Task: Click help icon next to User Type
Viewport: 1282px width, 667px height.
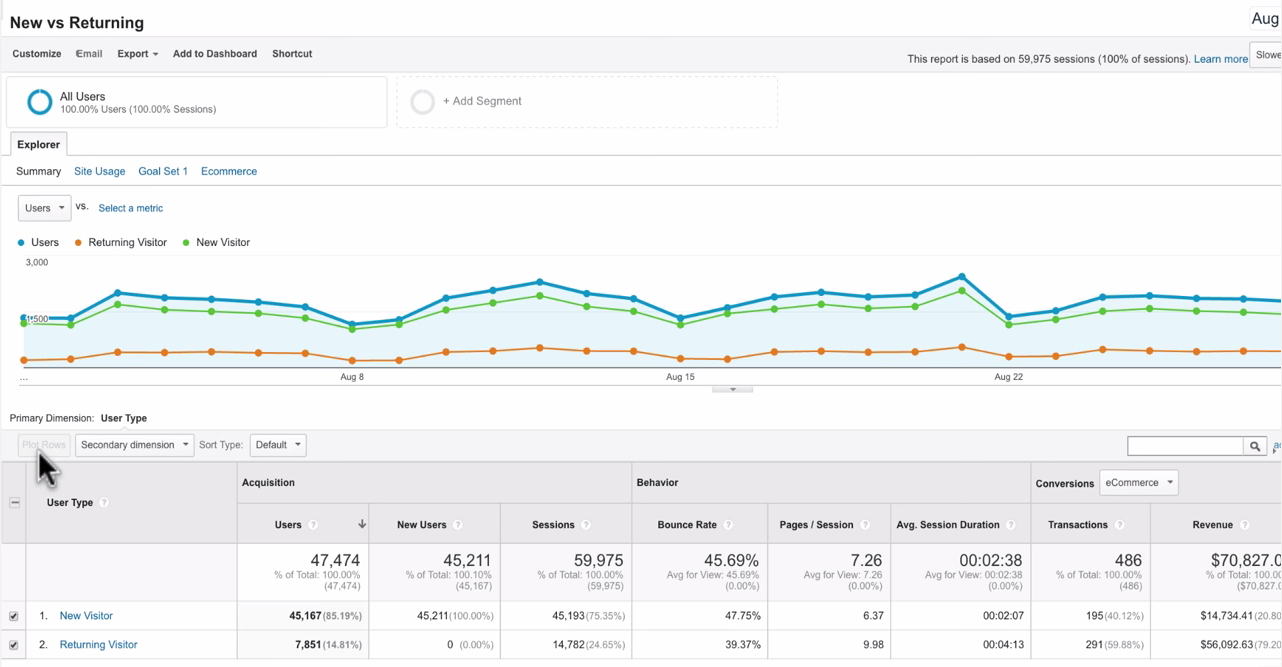Action: [x=104, y=503]
